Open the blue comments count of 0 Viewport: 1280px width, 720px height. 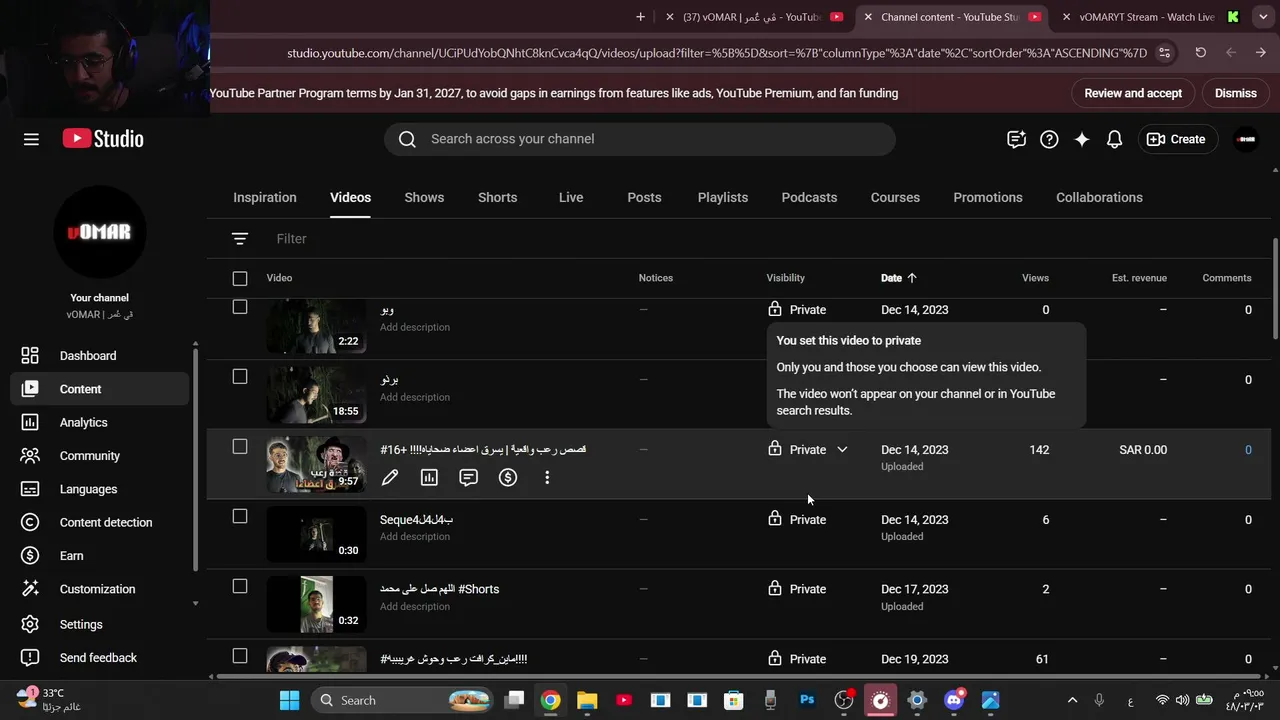(x=1248, y=450)
